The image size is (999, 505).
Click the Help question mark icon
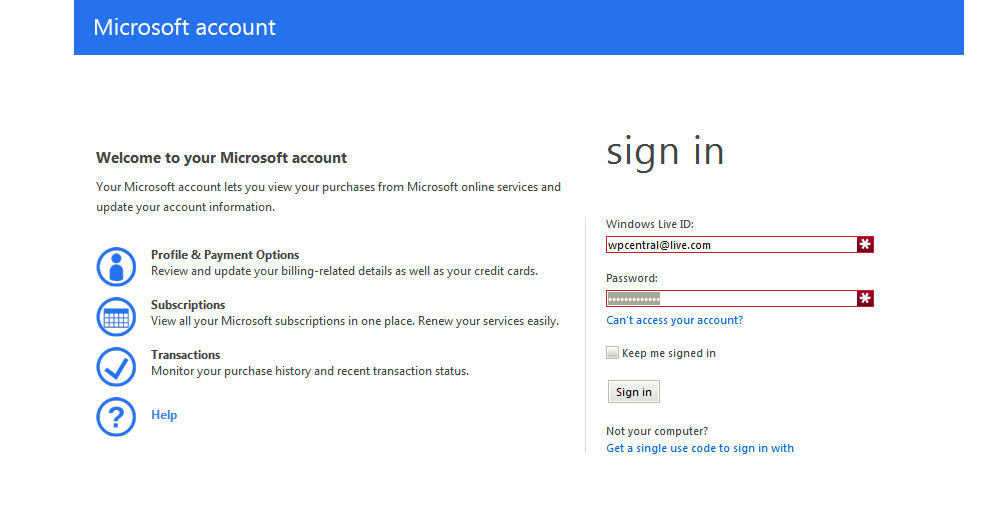pos(116,416)
